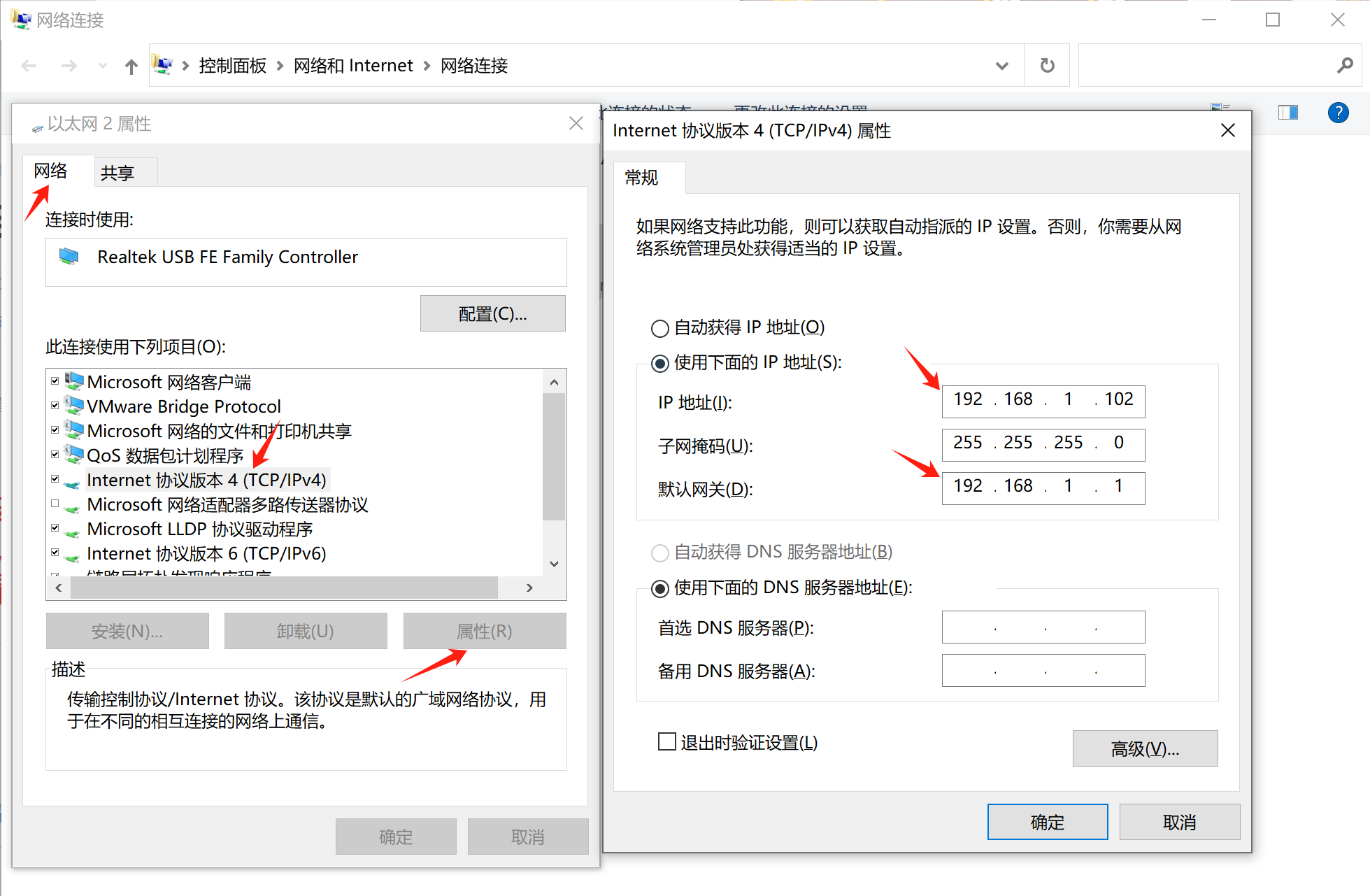Switch to the 共享 tab
Image resolution: width=1370 pixels, height=896 pixels.
tap(117, 173)
